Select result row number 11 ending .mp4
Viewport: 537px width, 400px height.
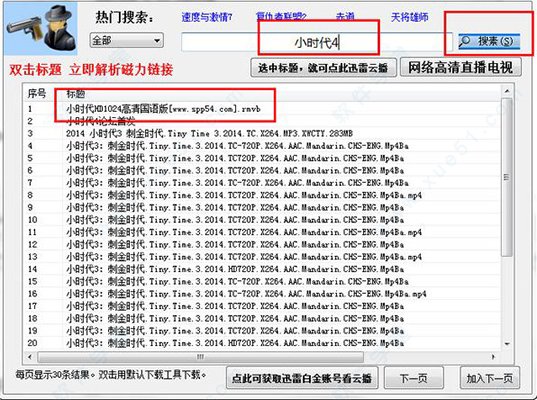point(263,232)
